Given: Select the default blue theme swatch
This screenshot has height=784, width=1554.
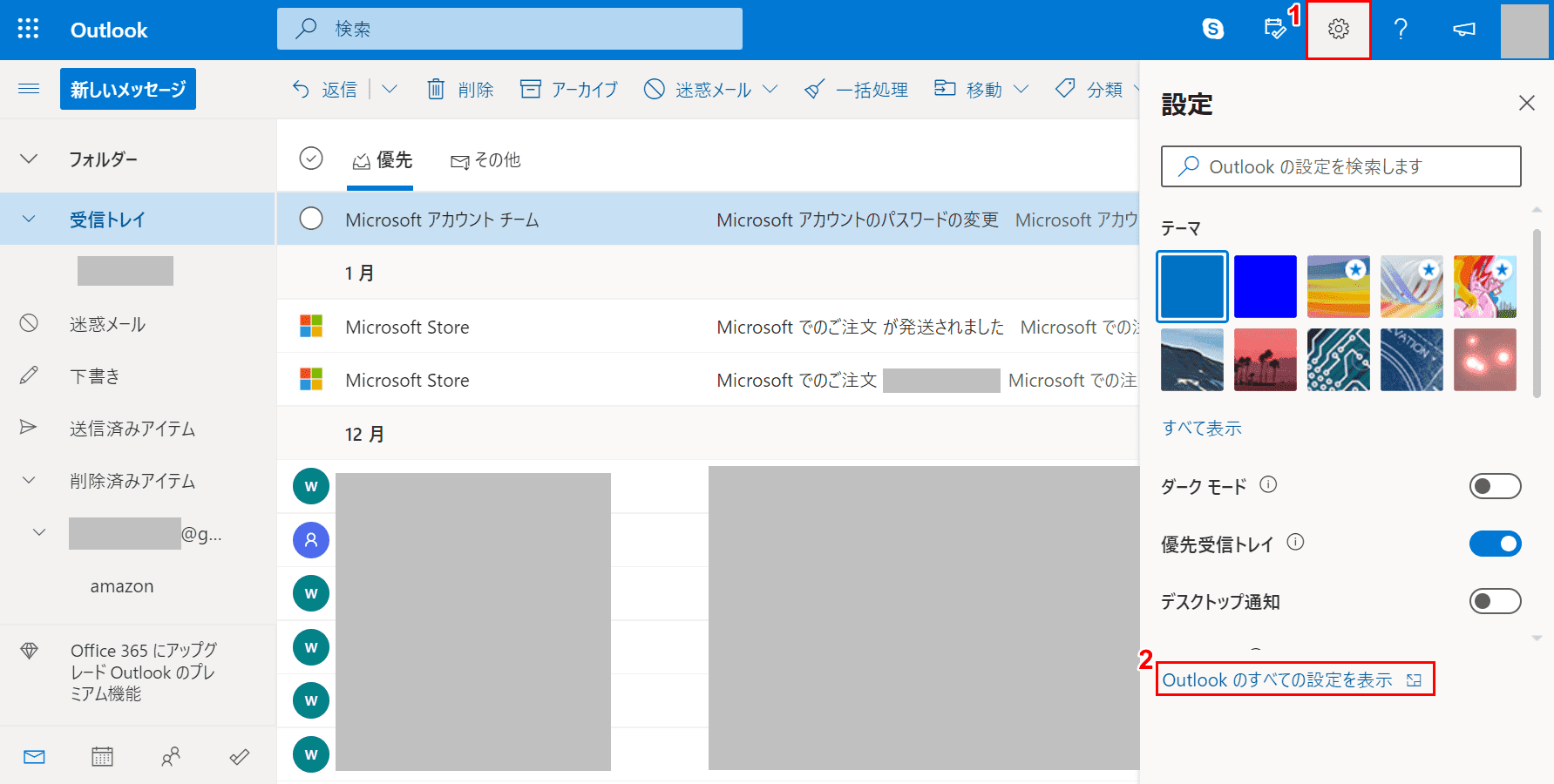Looking at the screenshot, I should tap(1192, 287).
